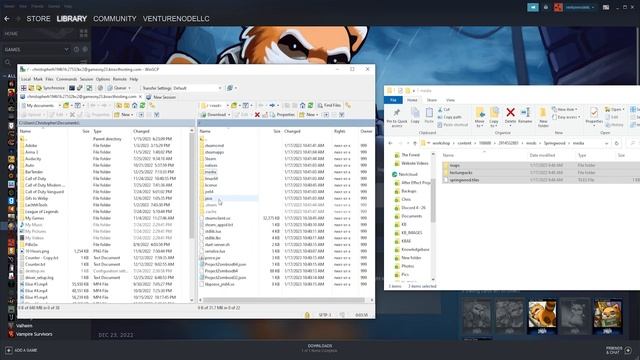Image resolution: width=640 pixels, height=360 pixels.
Task: Switch to the Share tab in File Explorer
Action: pyautogui.click(x=431, y=100)
